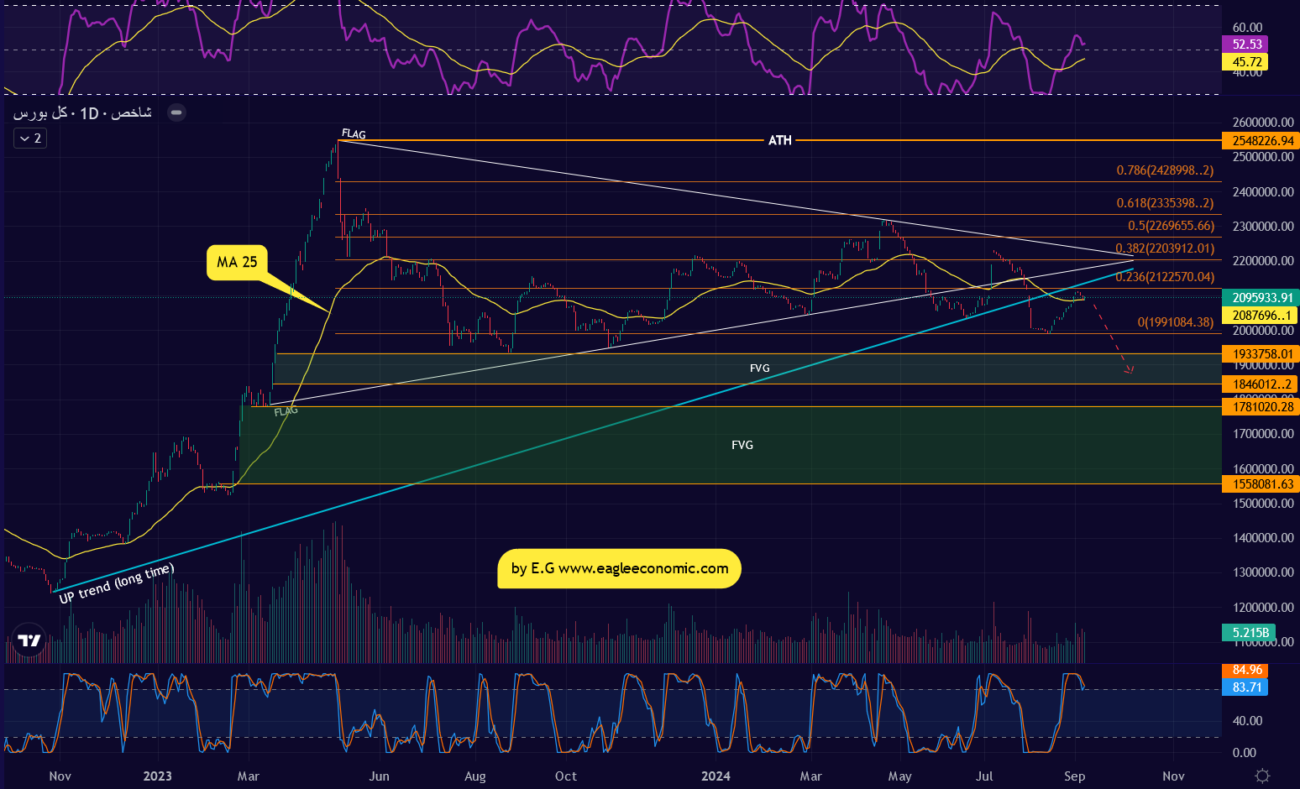
Task: Click the UP trend (long time) label
Action: pyautogui.click(x=117, y=584)
